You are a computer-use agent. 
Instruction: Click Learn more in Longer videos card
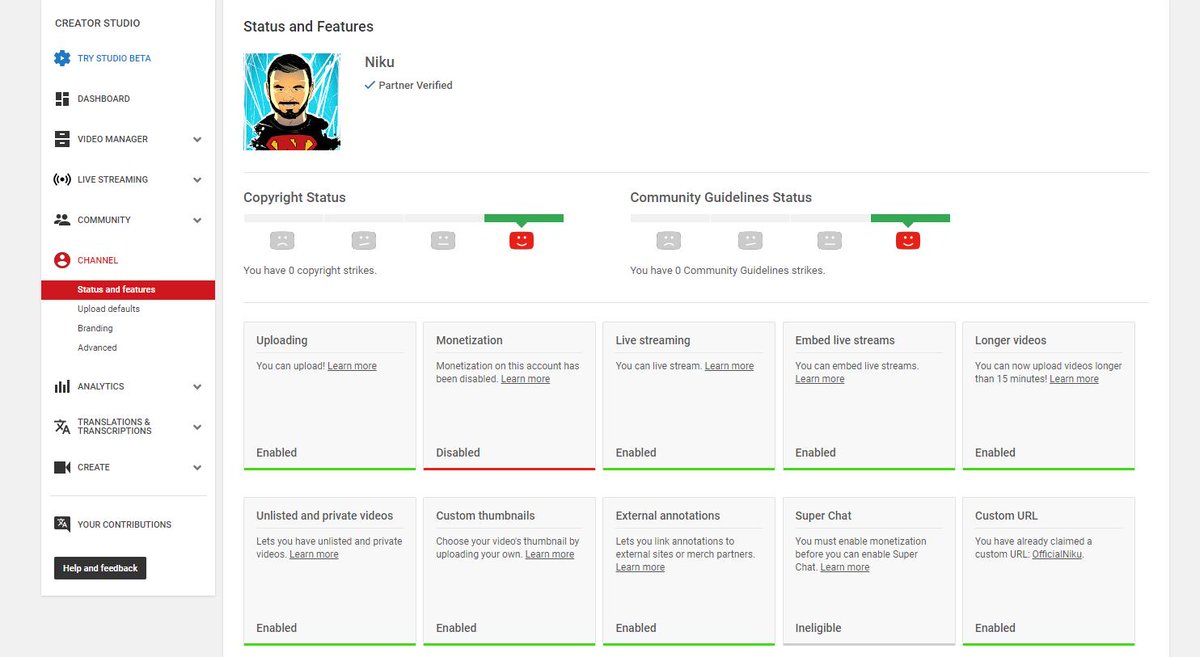(x=1074, y=379)
